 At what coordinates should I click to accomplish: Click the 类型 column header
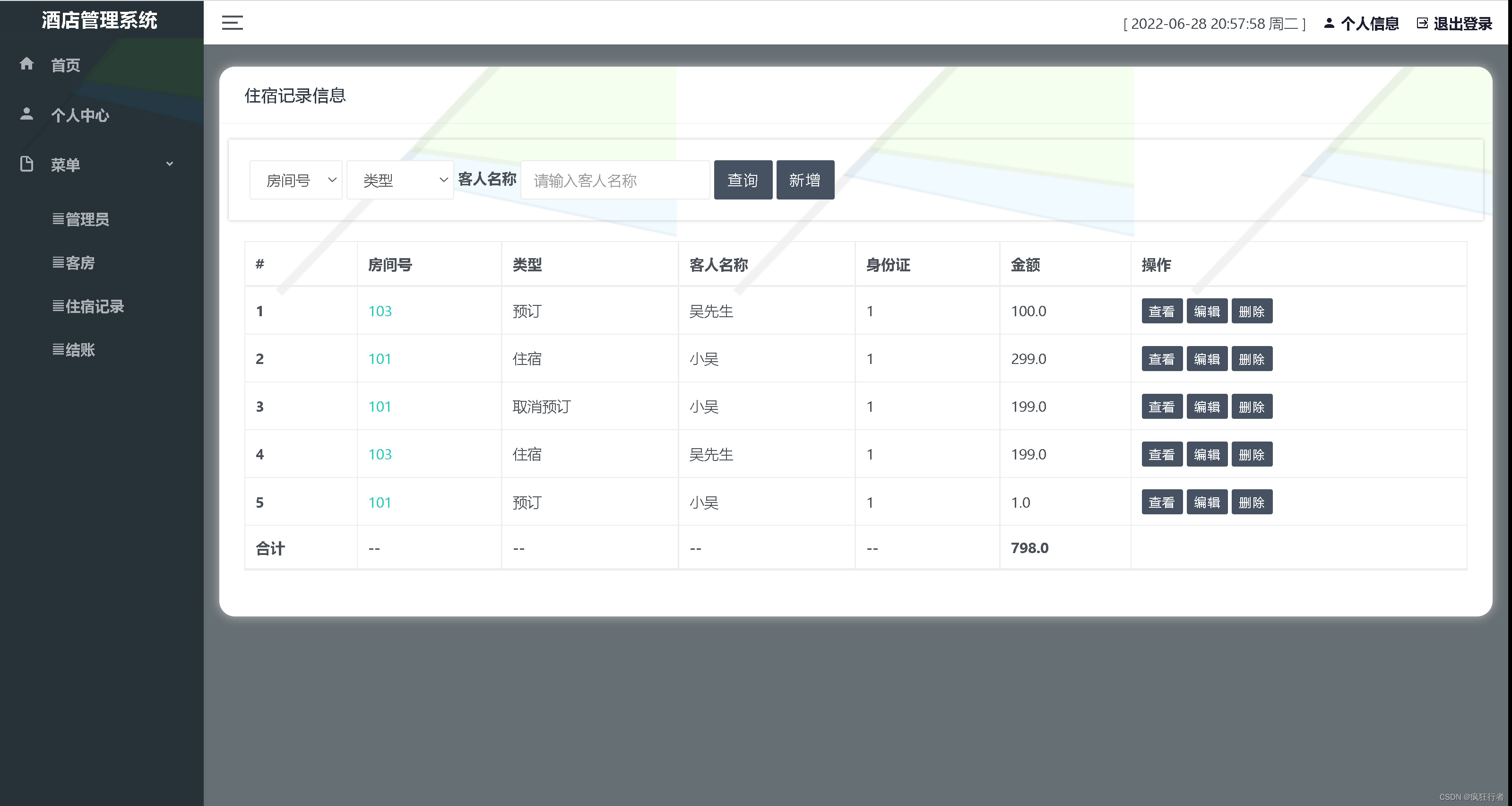(x=527, y=265)
